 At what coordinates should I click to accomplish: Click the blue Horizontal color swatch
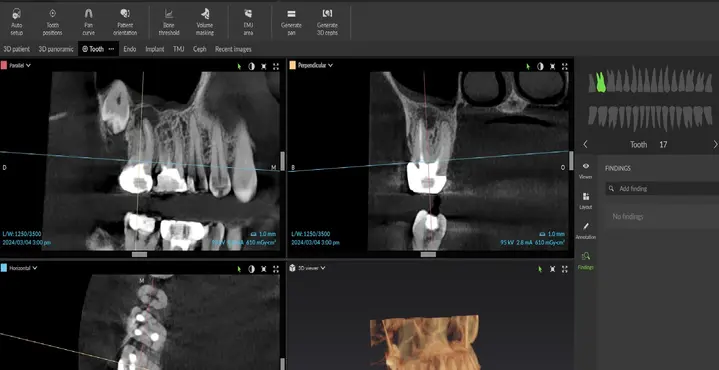(4, 268)
